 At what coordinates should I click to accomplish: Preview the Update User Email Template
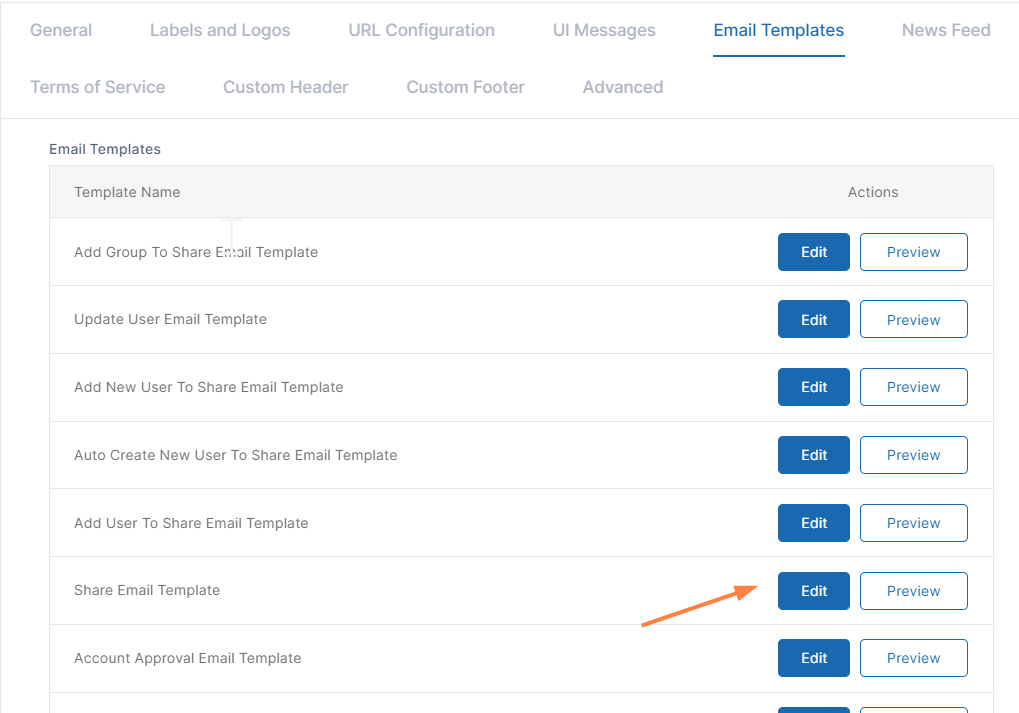[x=914, y=320]
